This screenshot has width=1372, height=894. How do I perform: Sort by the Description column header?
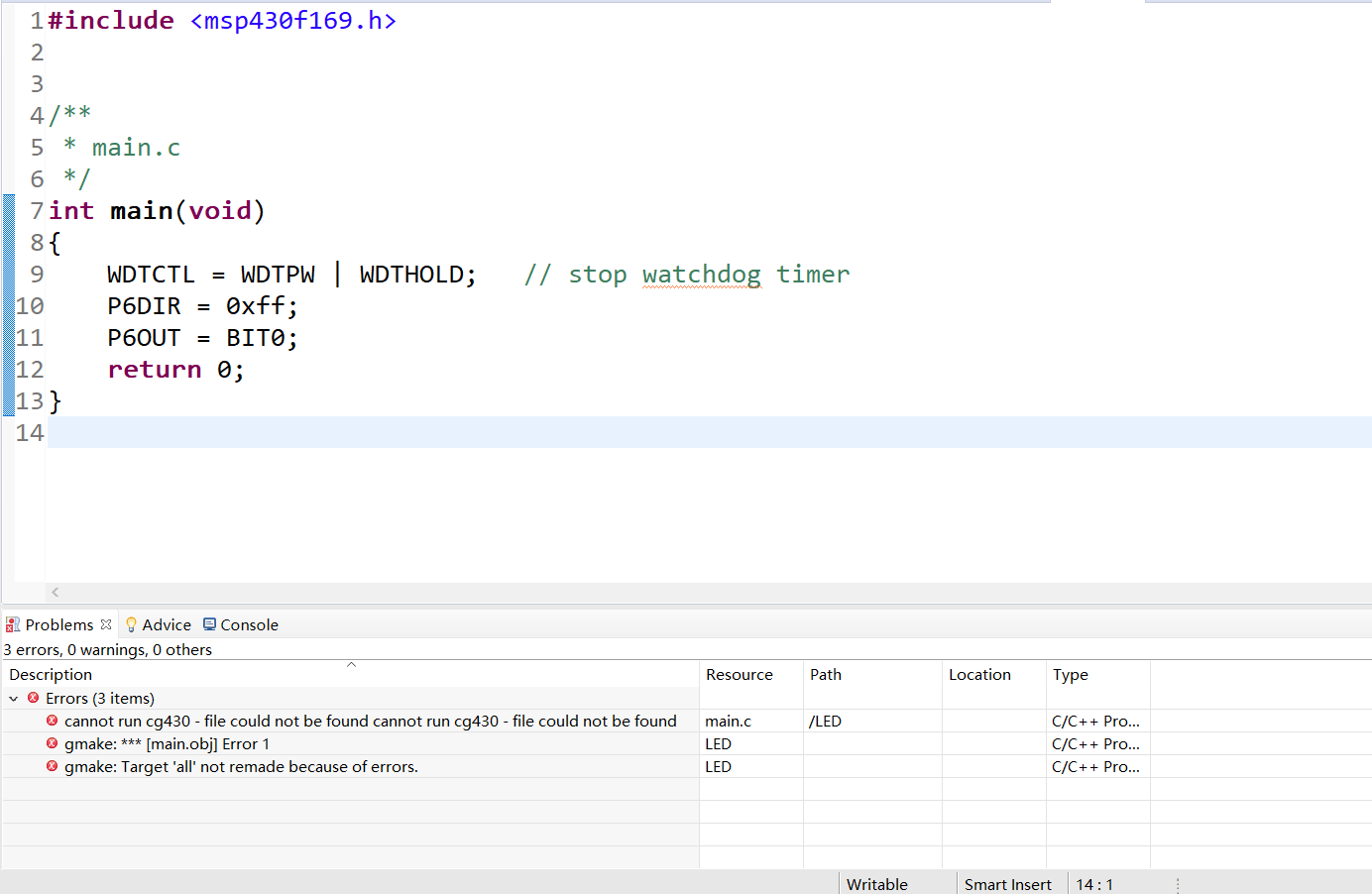pos(350,674)
